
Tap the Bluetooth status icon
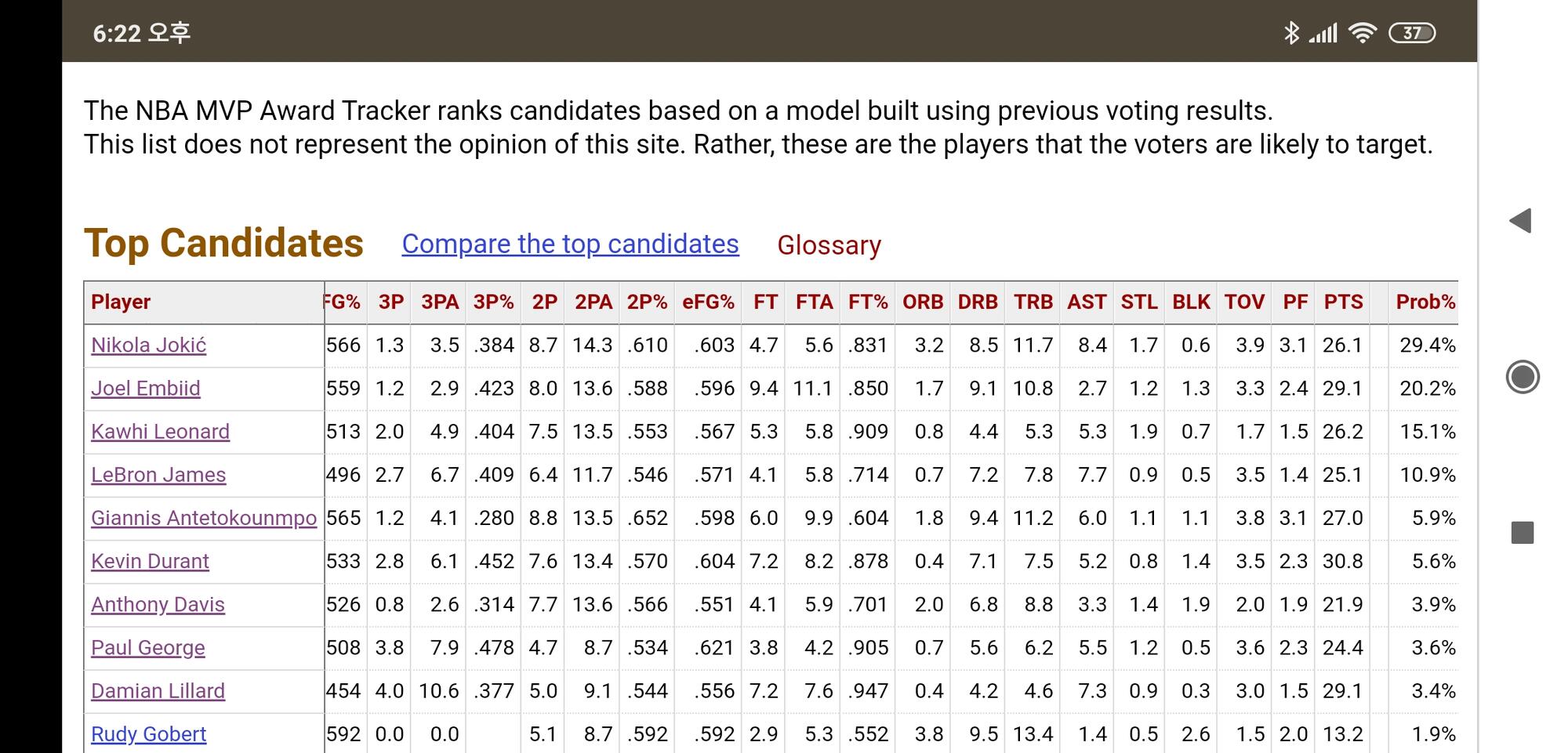tap(1291, 33)
